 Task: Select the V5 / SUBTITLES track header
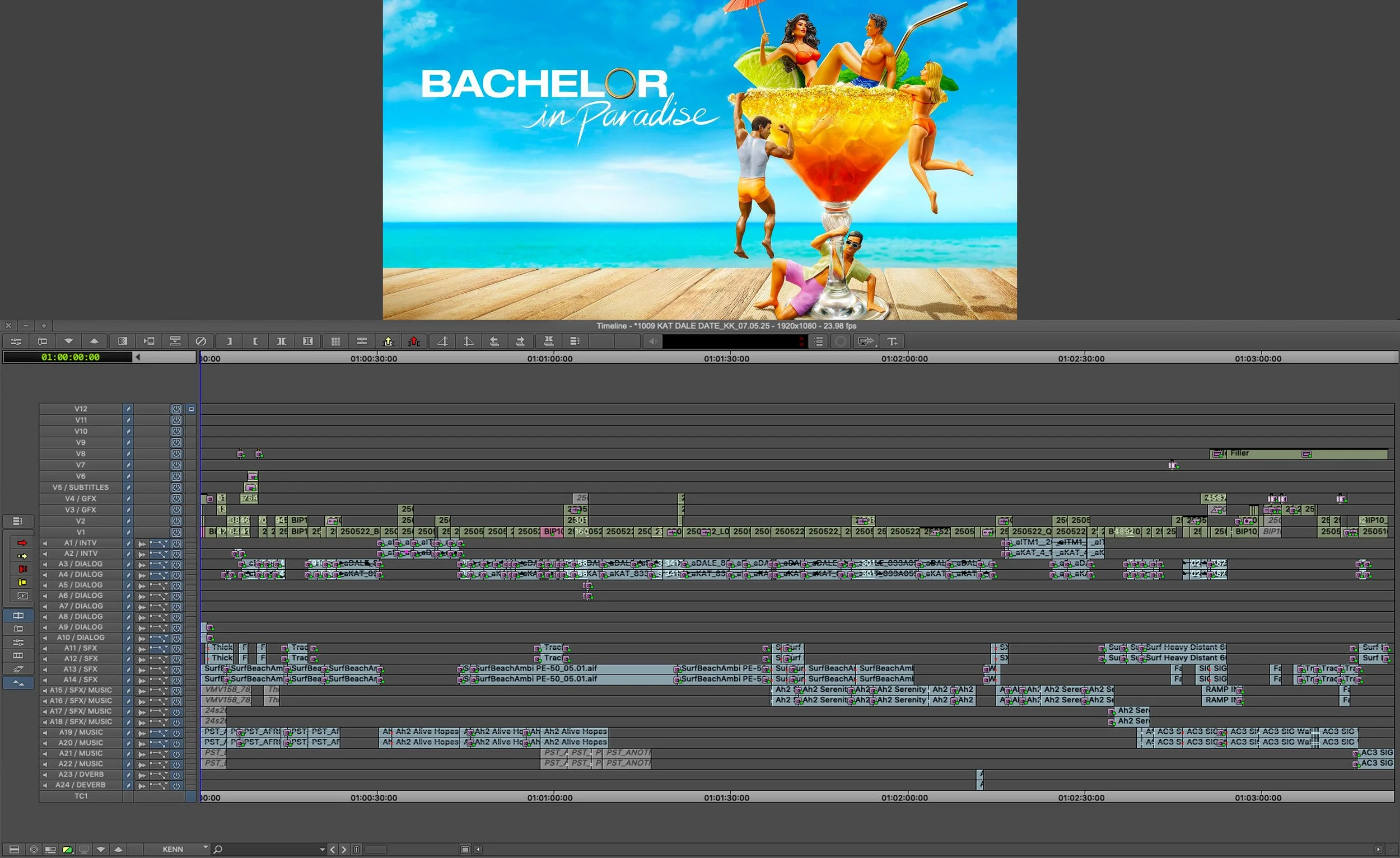(x=81, y=487)
